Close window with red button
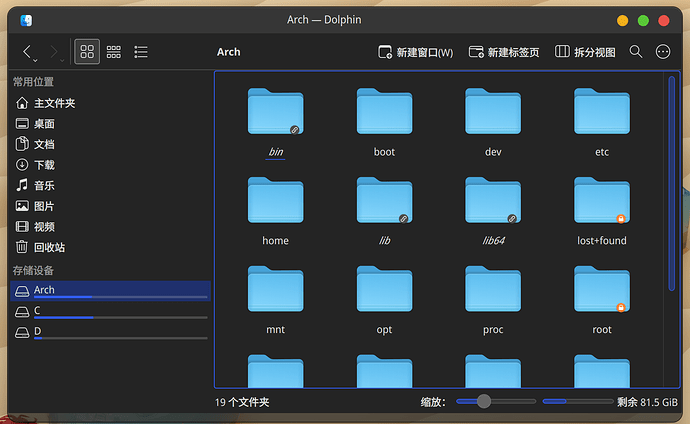This screenshot has height=424, width=690. 664,20
